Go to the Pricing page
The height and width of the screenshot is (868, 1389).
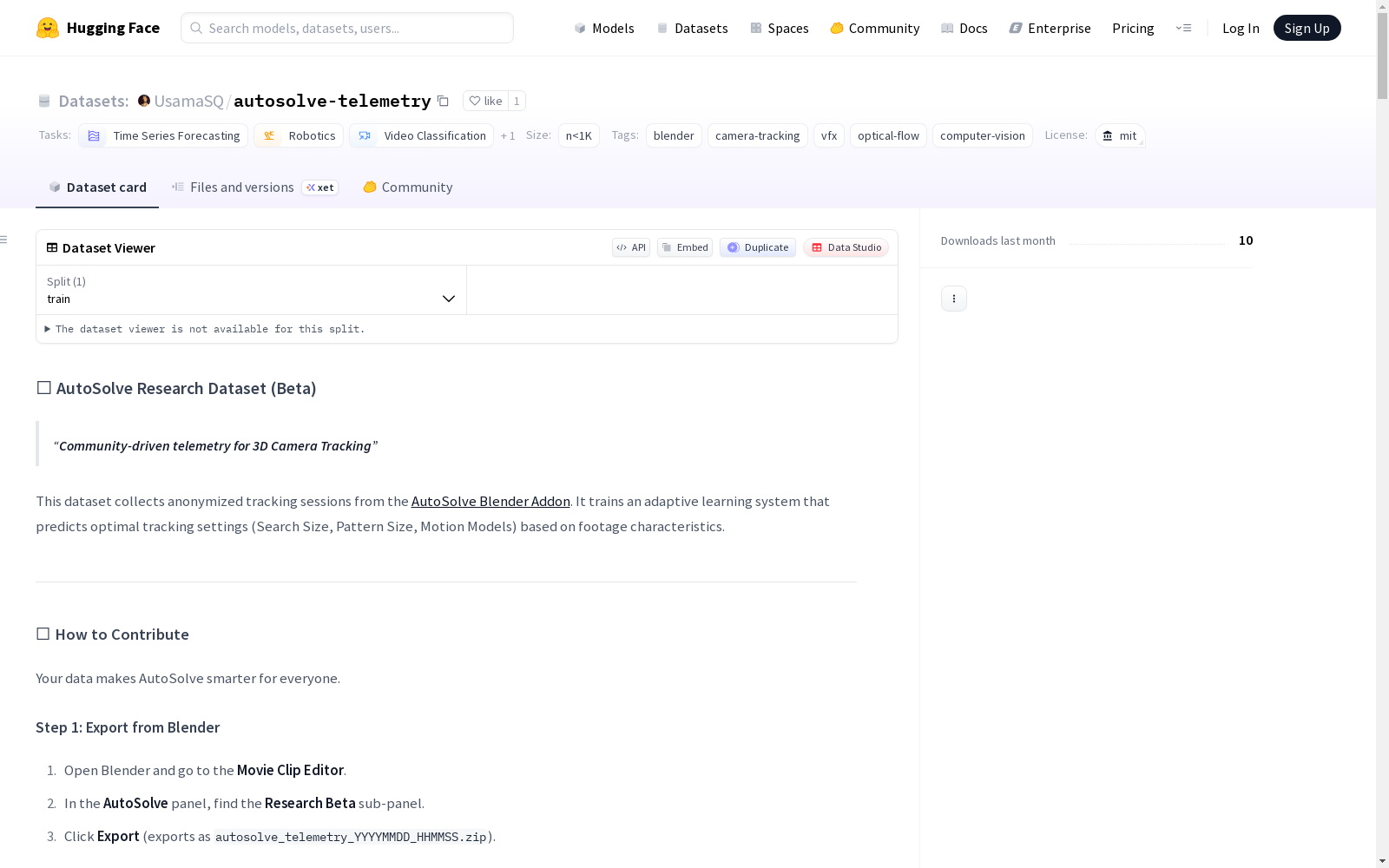pyautogui.click(x=1133, y=28)
